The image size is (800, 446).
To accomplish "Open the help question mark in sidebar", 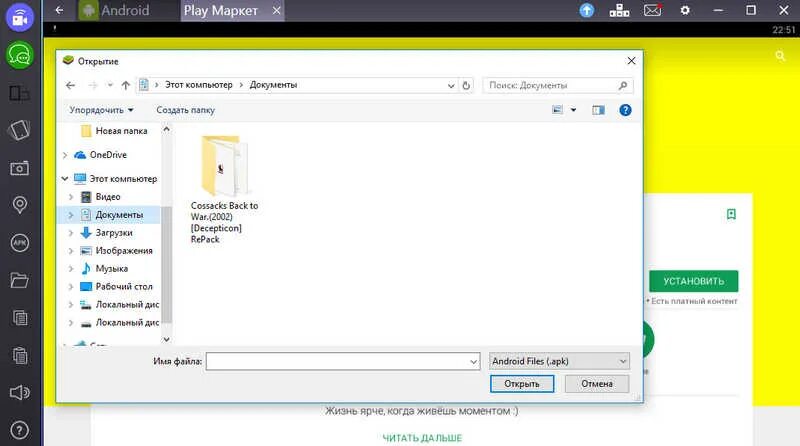I will [x=19, y=430].
